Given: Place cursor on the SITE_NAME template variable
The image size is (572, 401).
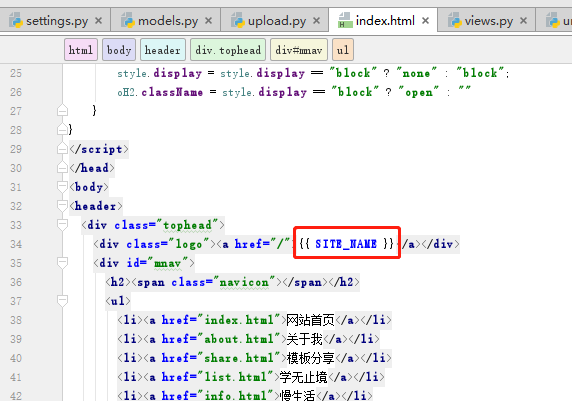Looking at the screenshot, I should tap(346, 243).
